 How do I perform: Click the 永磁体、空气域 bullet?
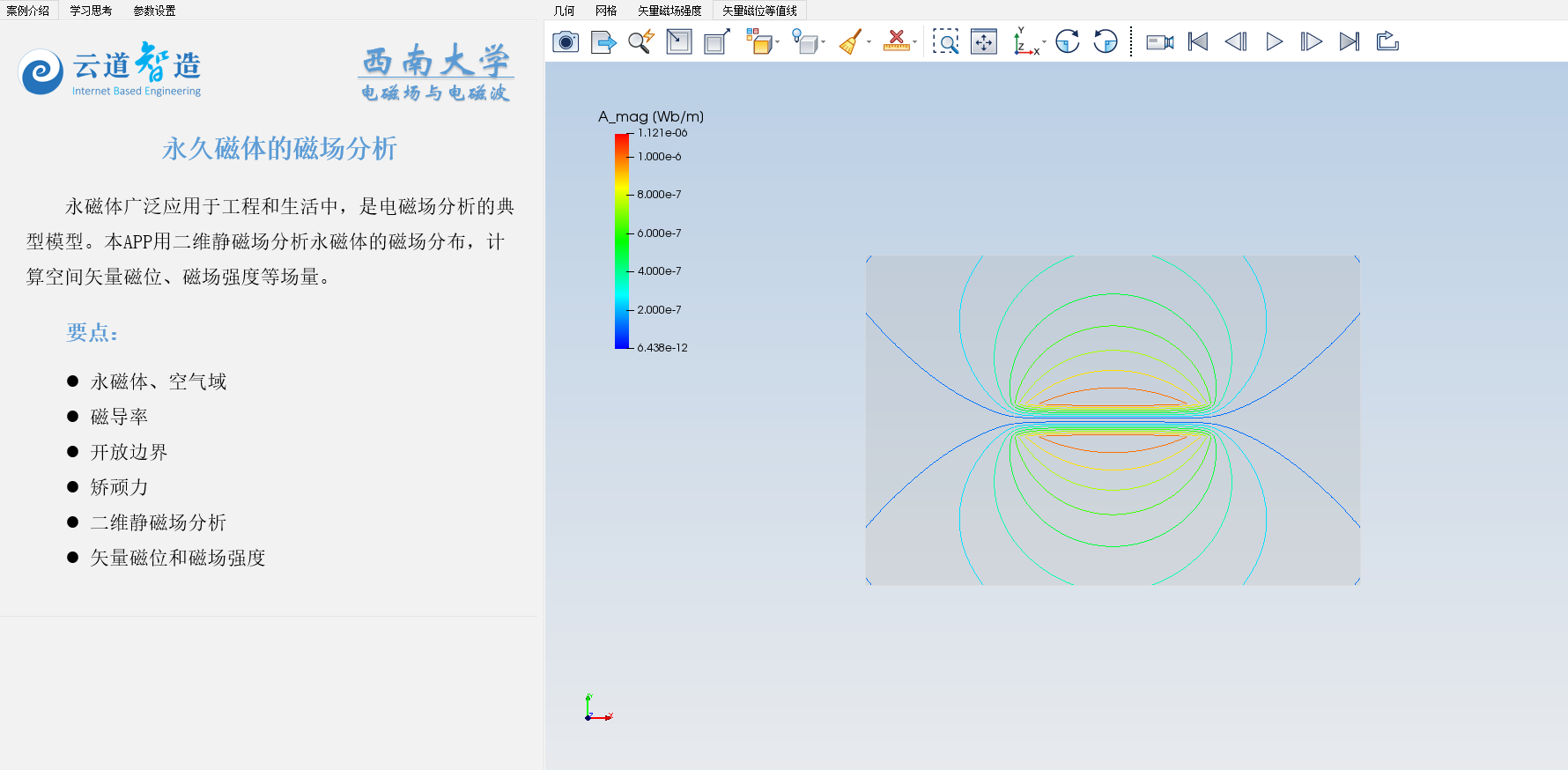159,381
